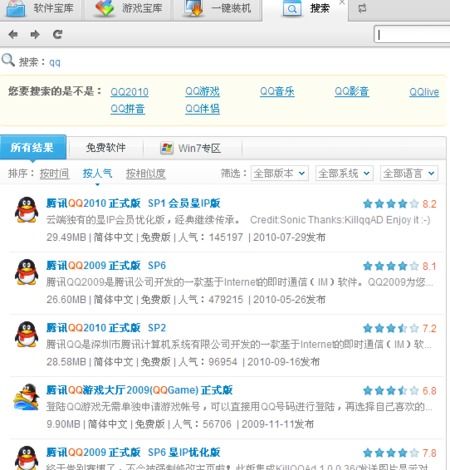The image size is (450, 470).
Task: Sort results by 按人气 (popularity)
Action: 97,173
